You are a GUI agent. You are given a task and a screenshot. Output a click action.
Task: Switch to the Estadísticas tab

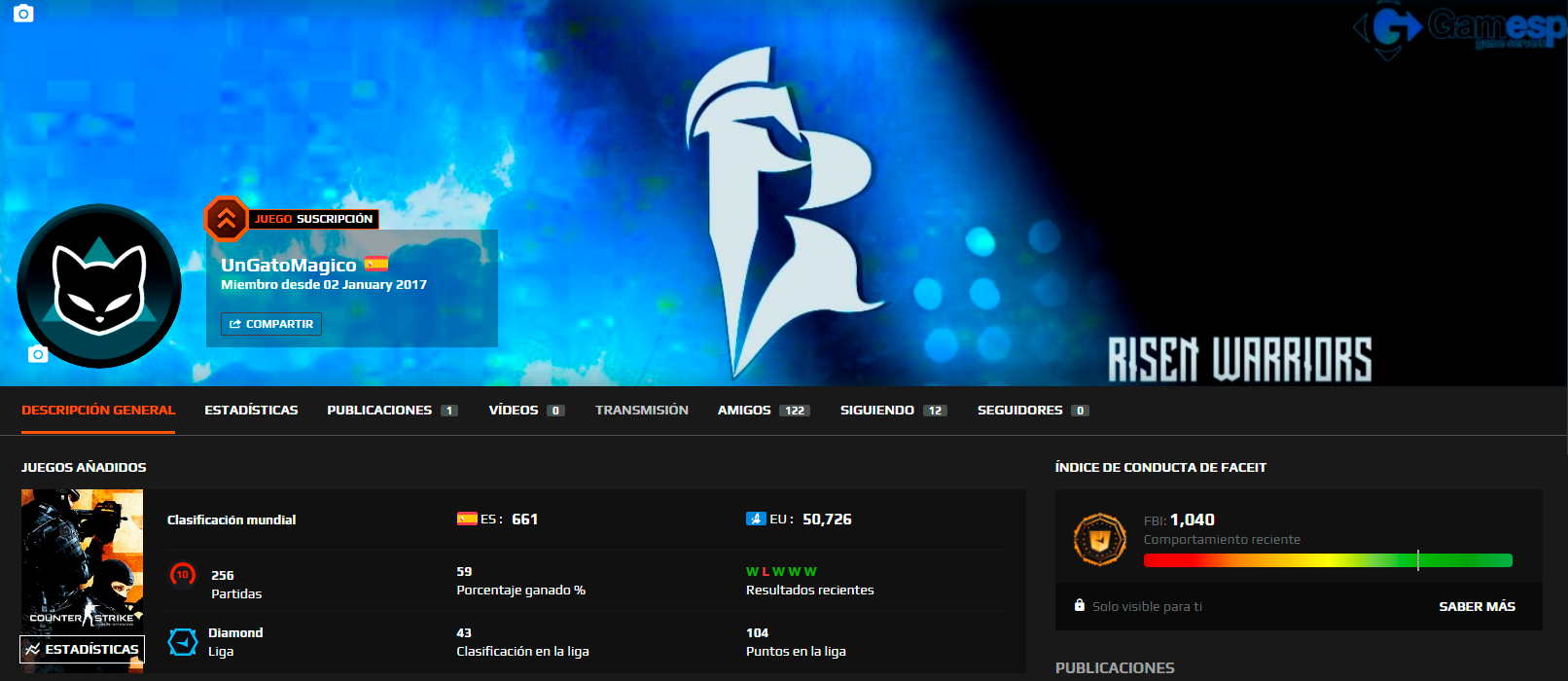pos(251,411)
